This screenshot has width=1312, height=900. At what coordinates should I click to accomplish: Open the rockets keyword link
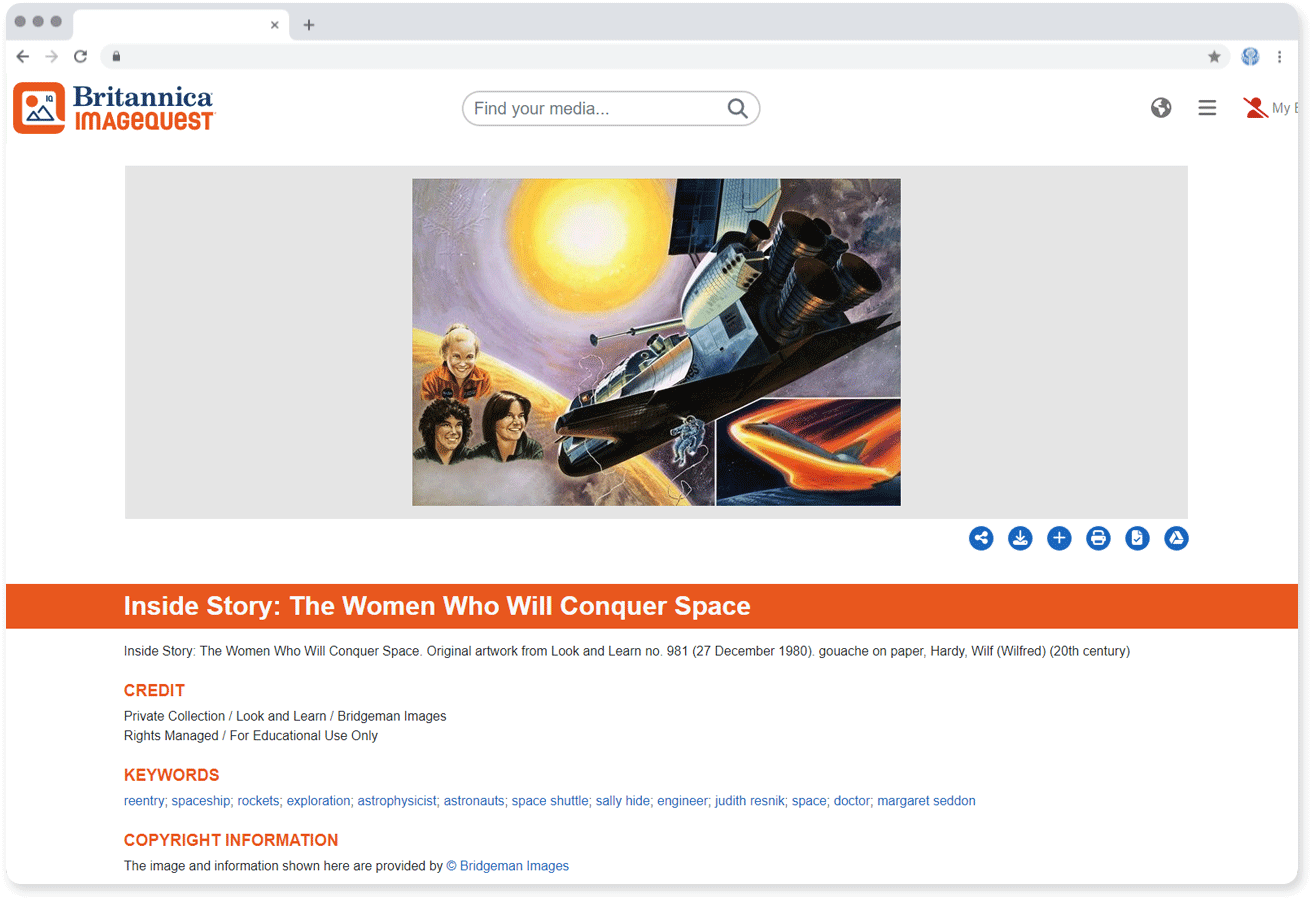click(259, 801)
